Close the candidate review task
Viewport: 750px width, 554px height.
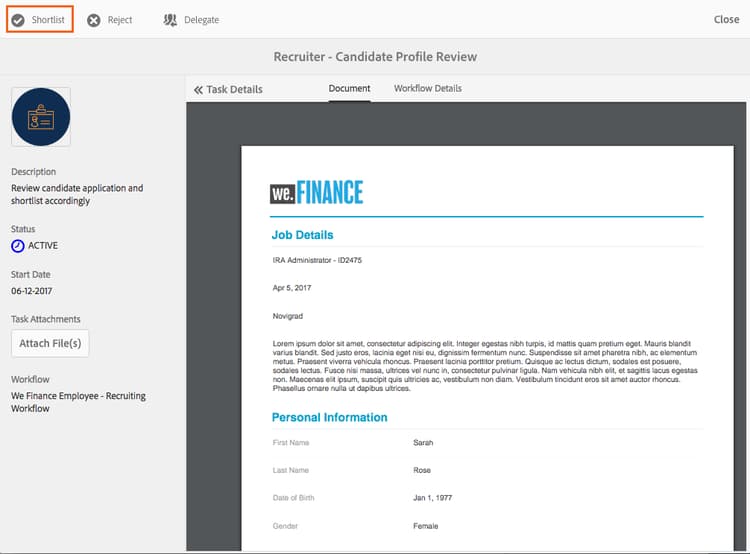point(726,20)
